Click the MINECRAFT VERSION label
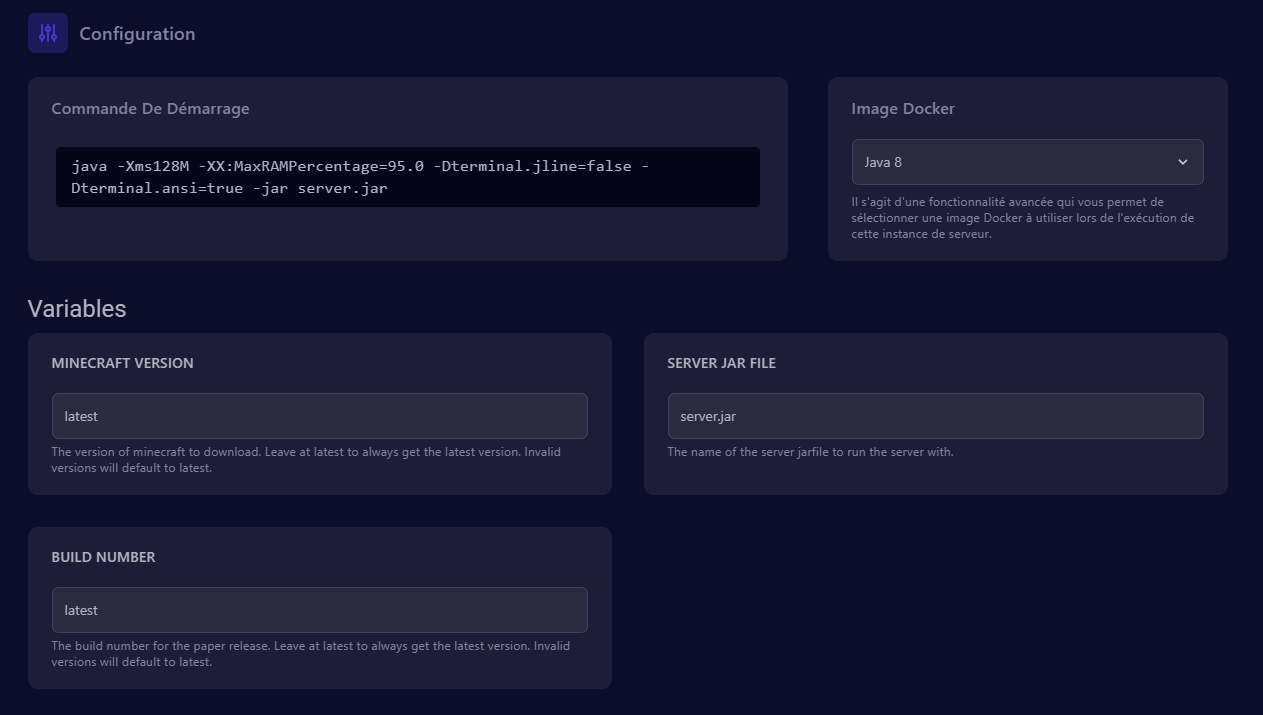Image resolution: width=1263 pixels, height=715 pixels. click(x=123, y=363)
